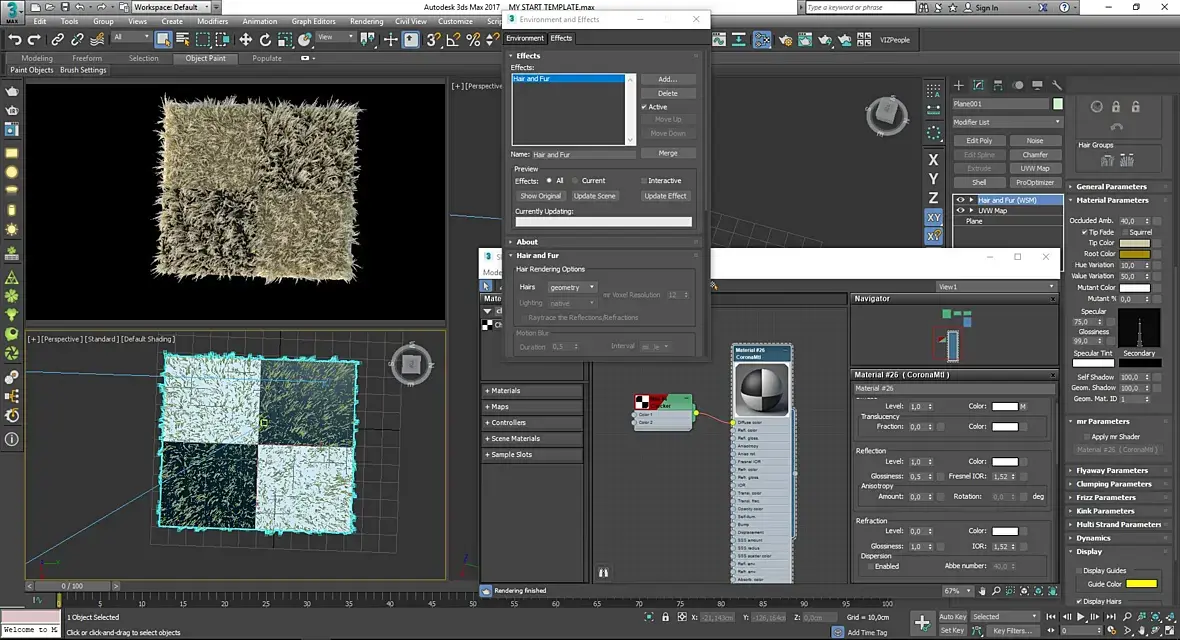This screenshot has height=640, width=1180.
Task: Switch to the Environment tab
Action: 525,38
